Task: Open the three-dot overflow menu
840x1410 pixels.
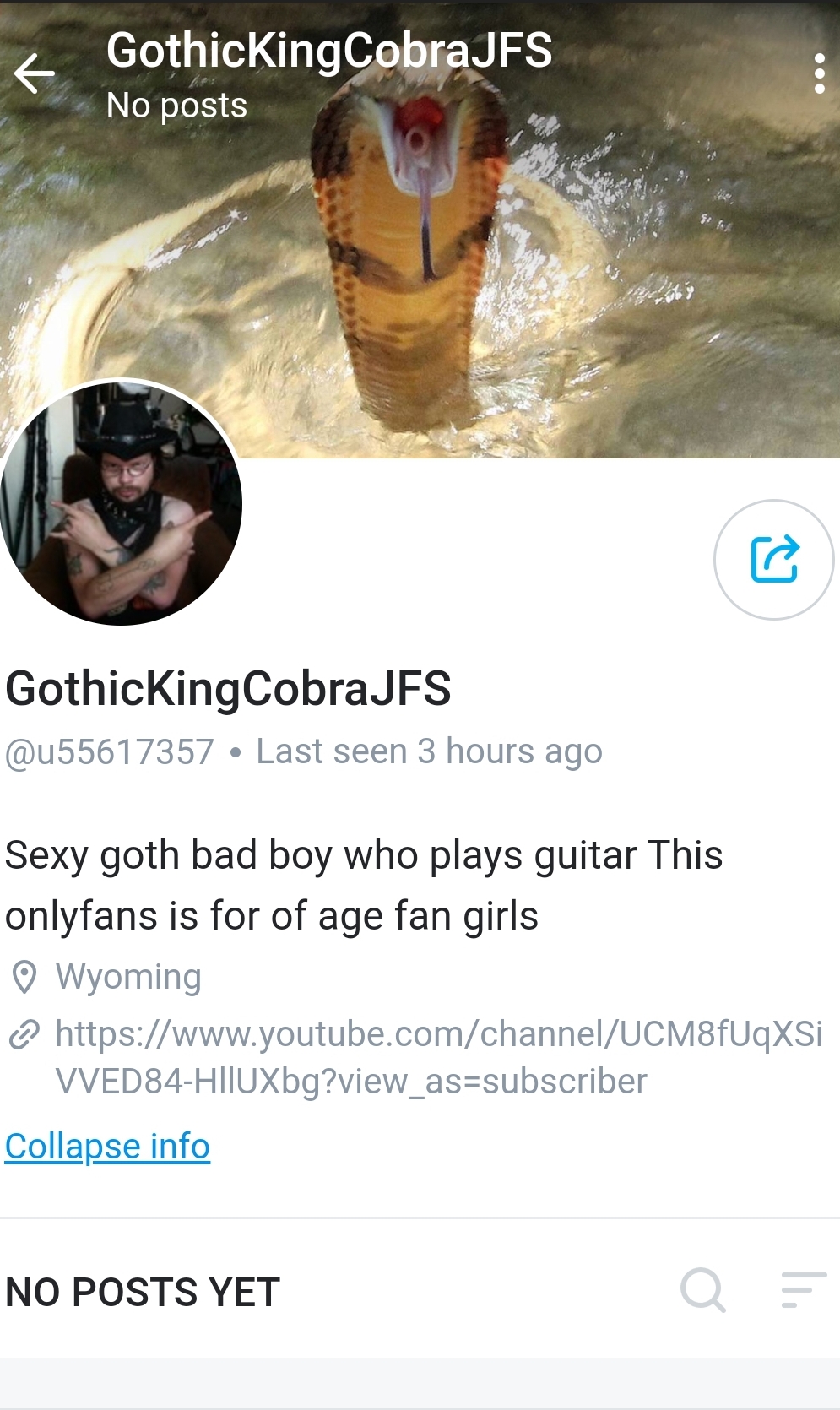Action: (819, 73)
